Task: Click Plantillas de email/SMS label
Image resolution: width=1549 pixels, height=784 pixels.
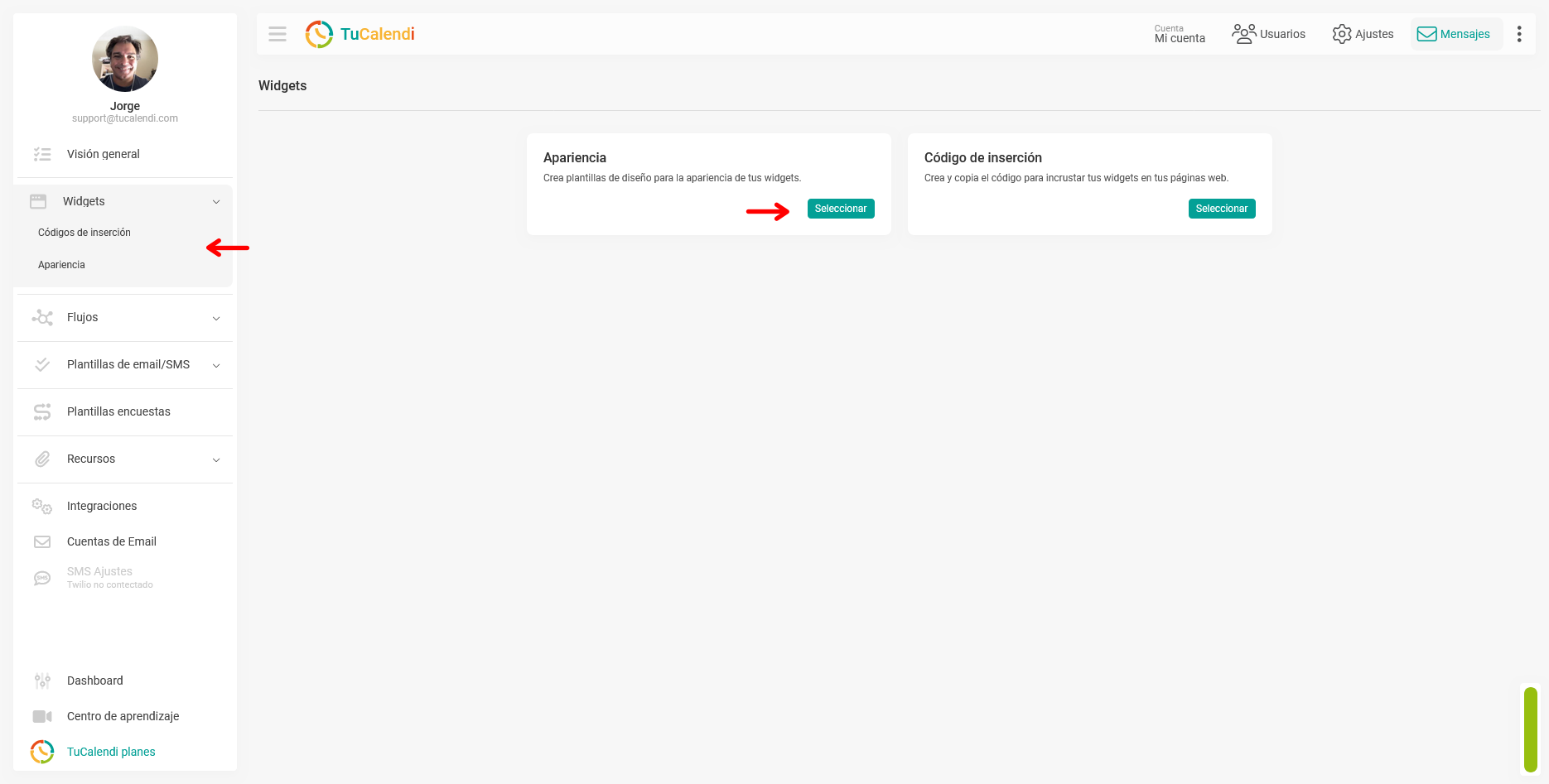Action: 128,364
